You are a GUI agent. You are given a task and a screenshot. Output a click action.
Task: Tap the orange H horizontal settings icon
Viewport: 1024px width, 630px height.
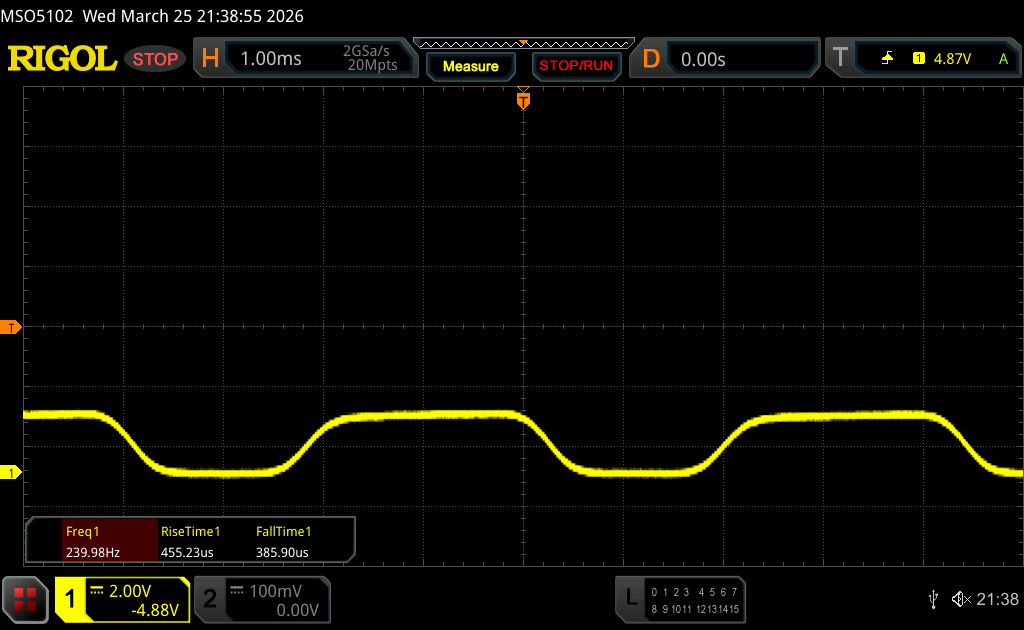pos(210,59)
